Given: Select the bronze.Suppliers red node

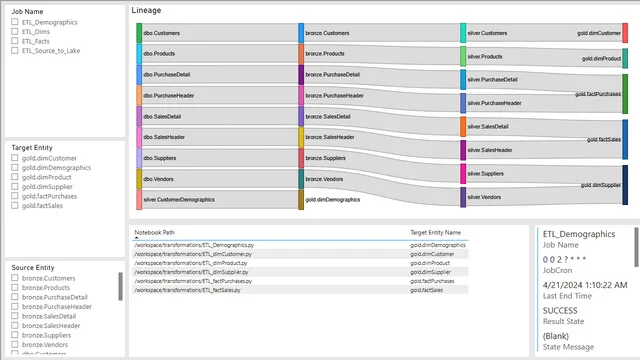Looking at the screenshot, I should [301, 158].
